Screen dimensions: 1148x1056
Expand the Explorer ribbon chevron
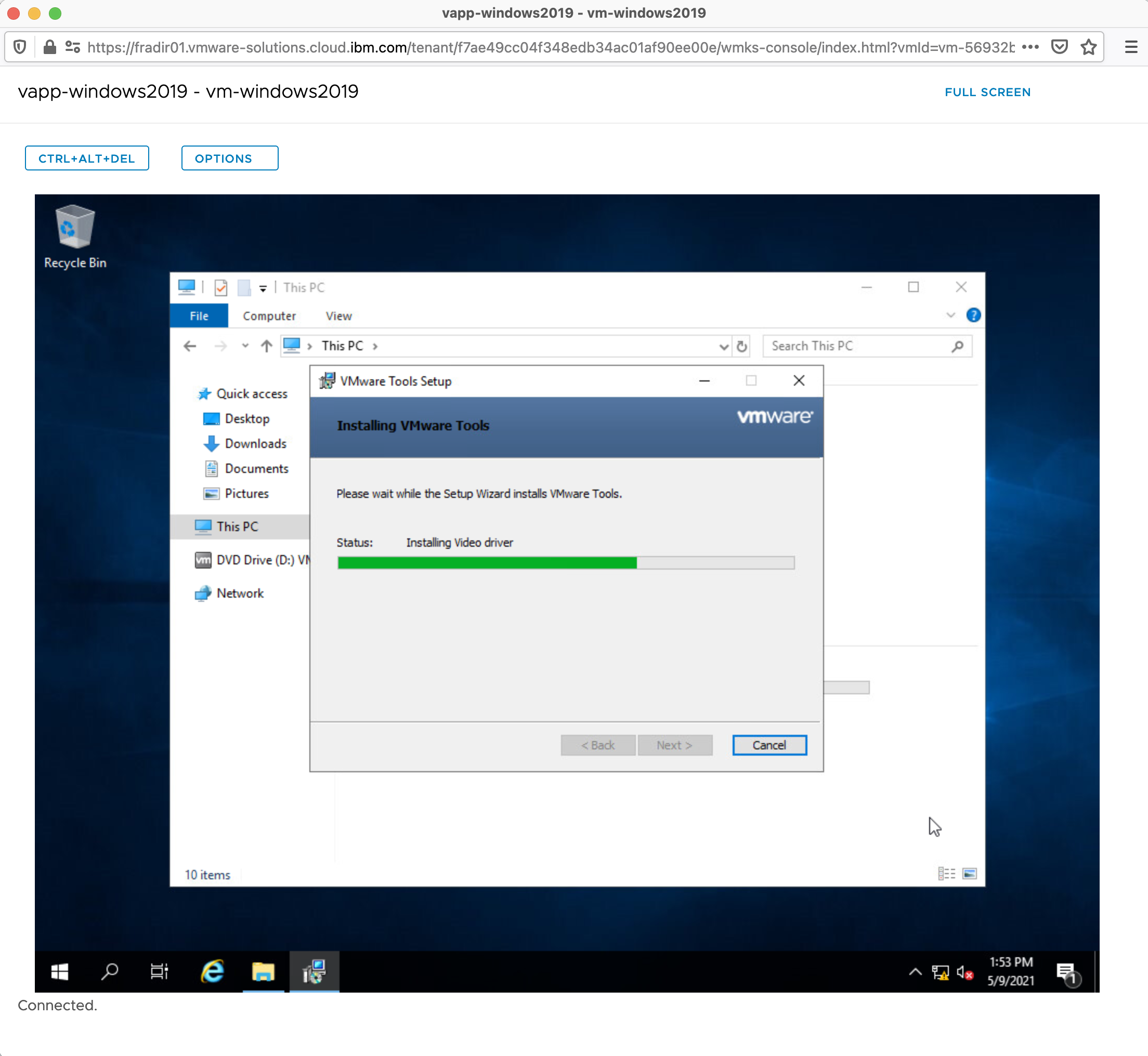[950, 315]
